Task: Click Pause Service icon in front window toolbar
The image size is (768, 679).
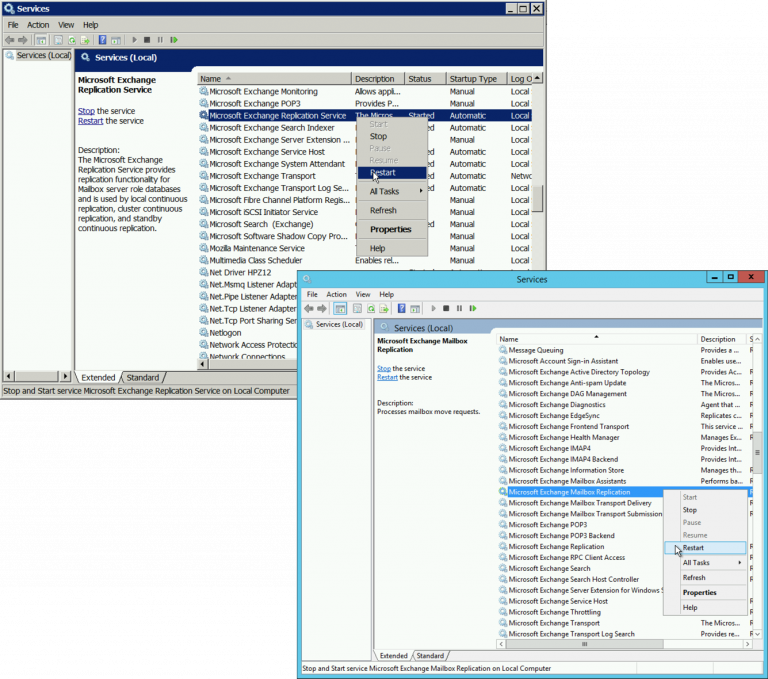Action: (459, 309)
